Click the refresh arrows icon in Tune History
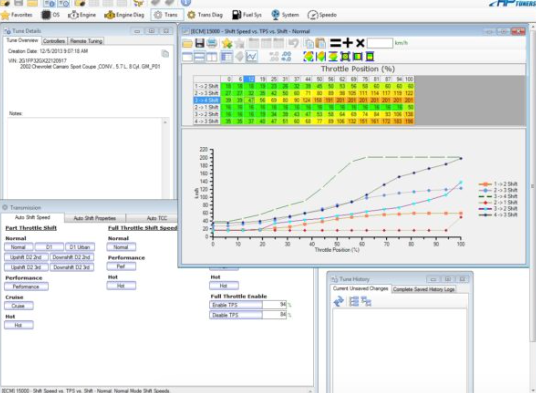536x393 pixels. point(338,301)
